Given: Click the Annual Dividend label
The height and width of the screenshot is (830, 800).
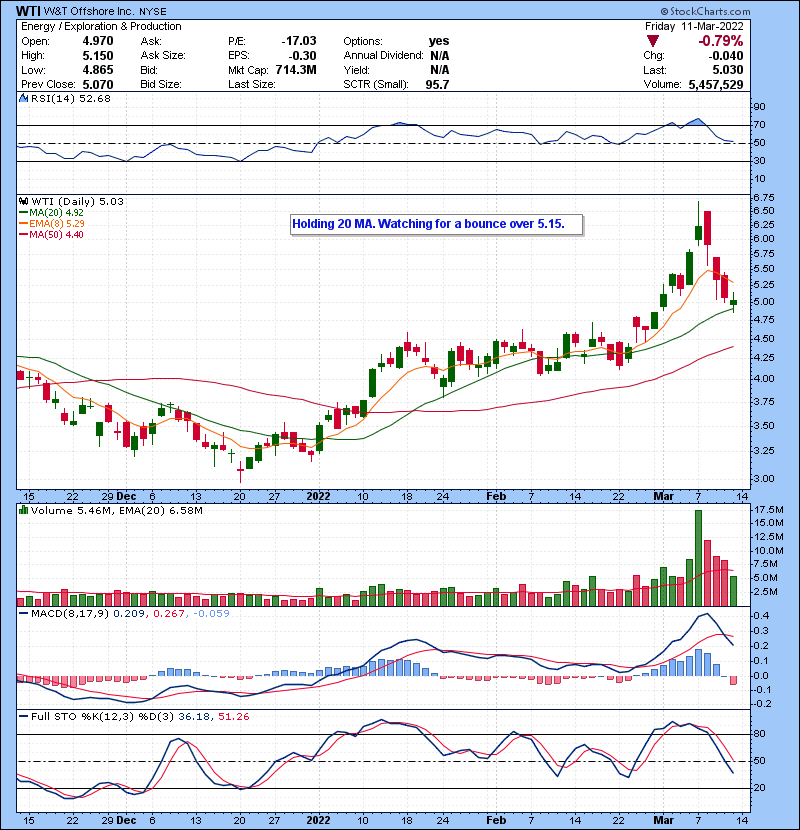Looking at the screenshot, I should [383, 56].
